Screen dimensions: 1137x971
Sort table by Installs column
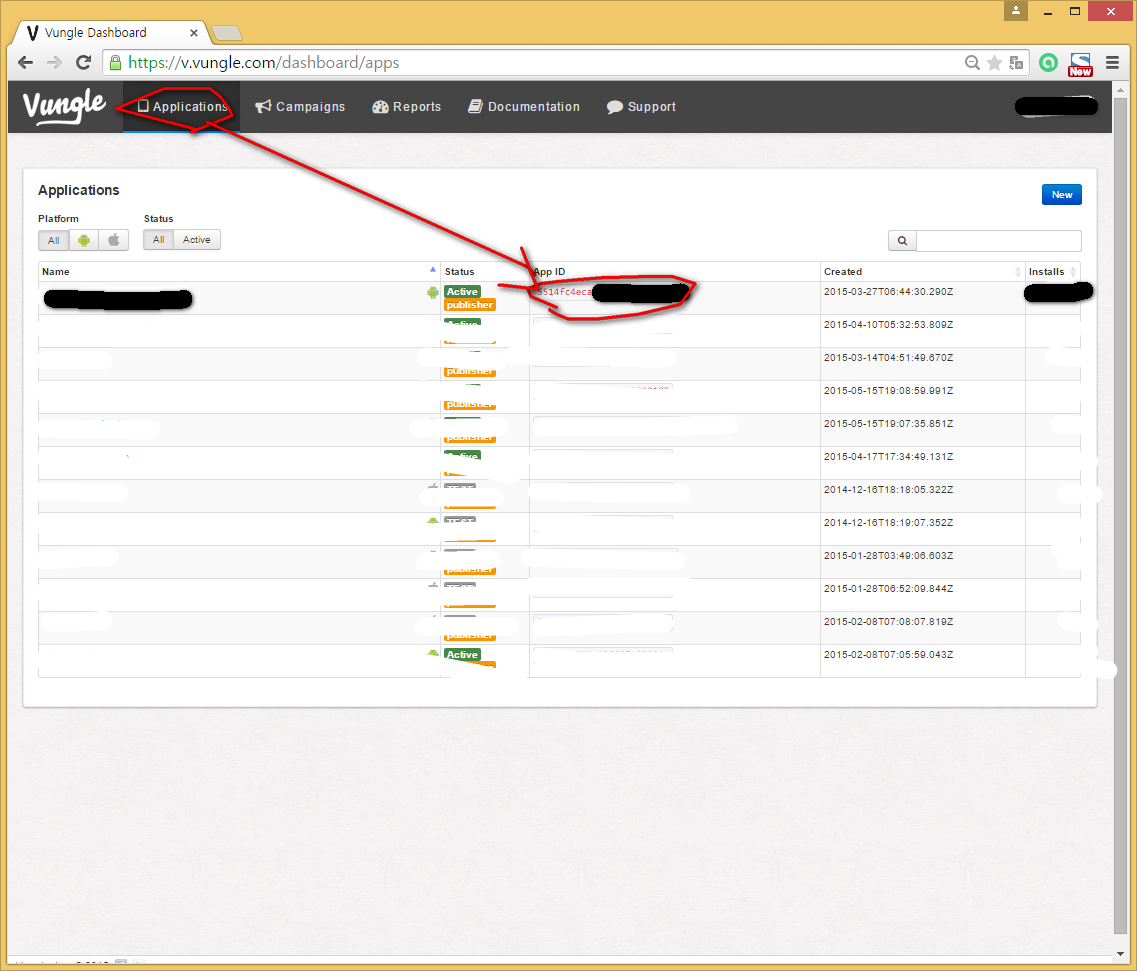[1053, 271]
